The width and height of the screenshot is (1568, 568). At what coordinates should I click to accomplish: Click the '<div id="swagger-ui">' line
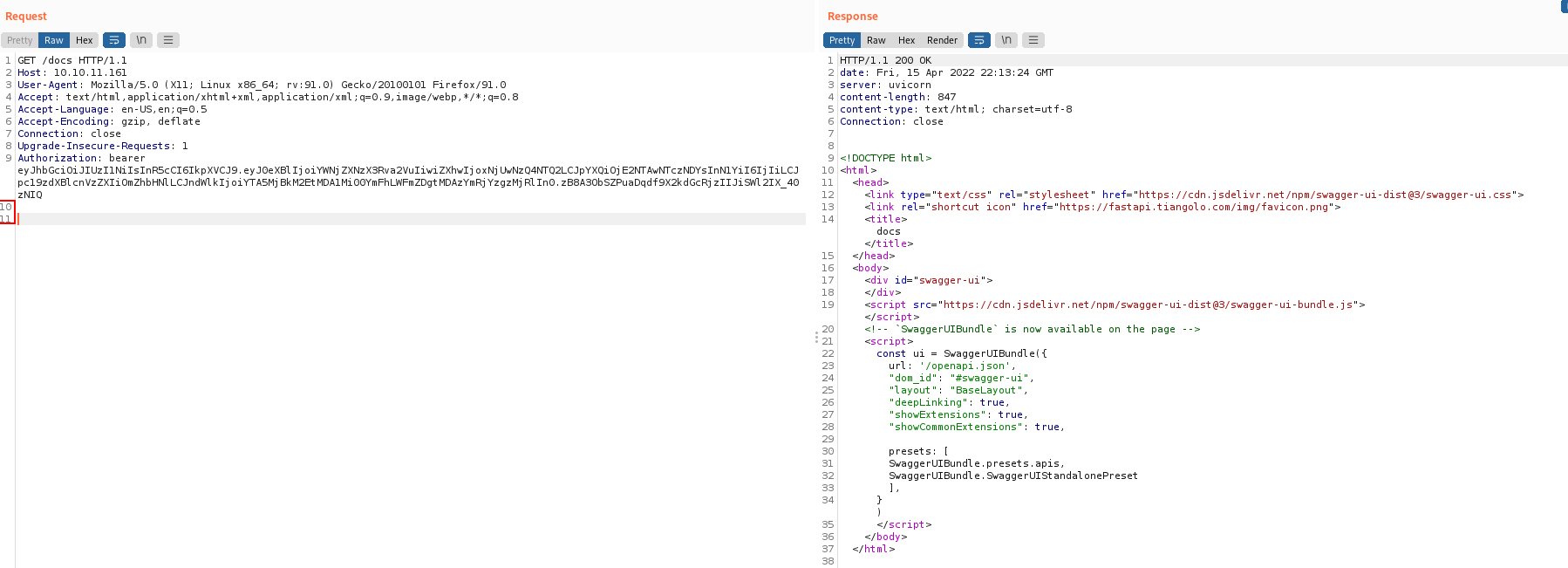928,281
